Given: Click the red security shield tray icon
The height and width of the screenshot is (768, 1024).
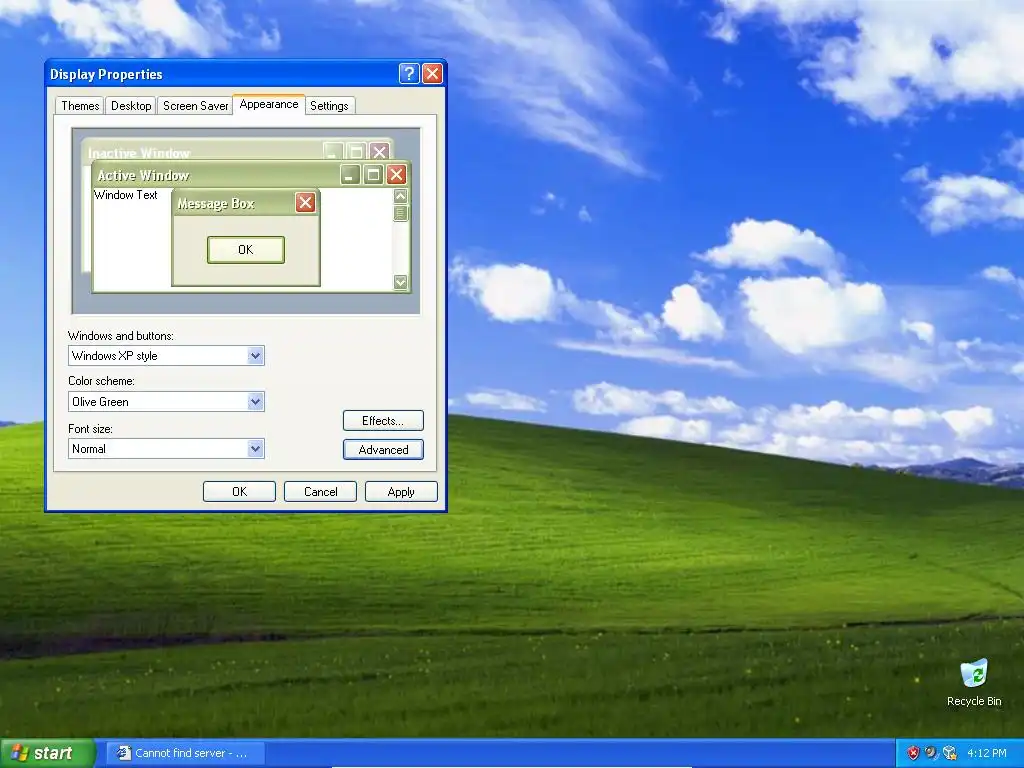Looking at the screenshot, I should (913, 753).
